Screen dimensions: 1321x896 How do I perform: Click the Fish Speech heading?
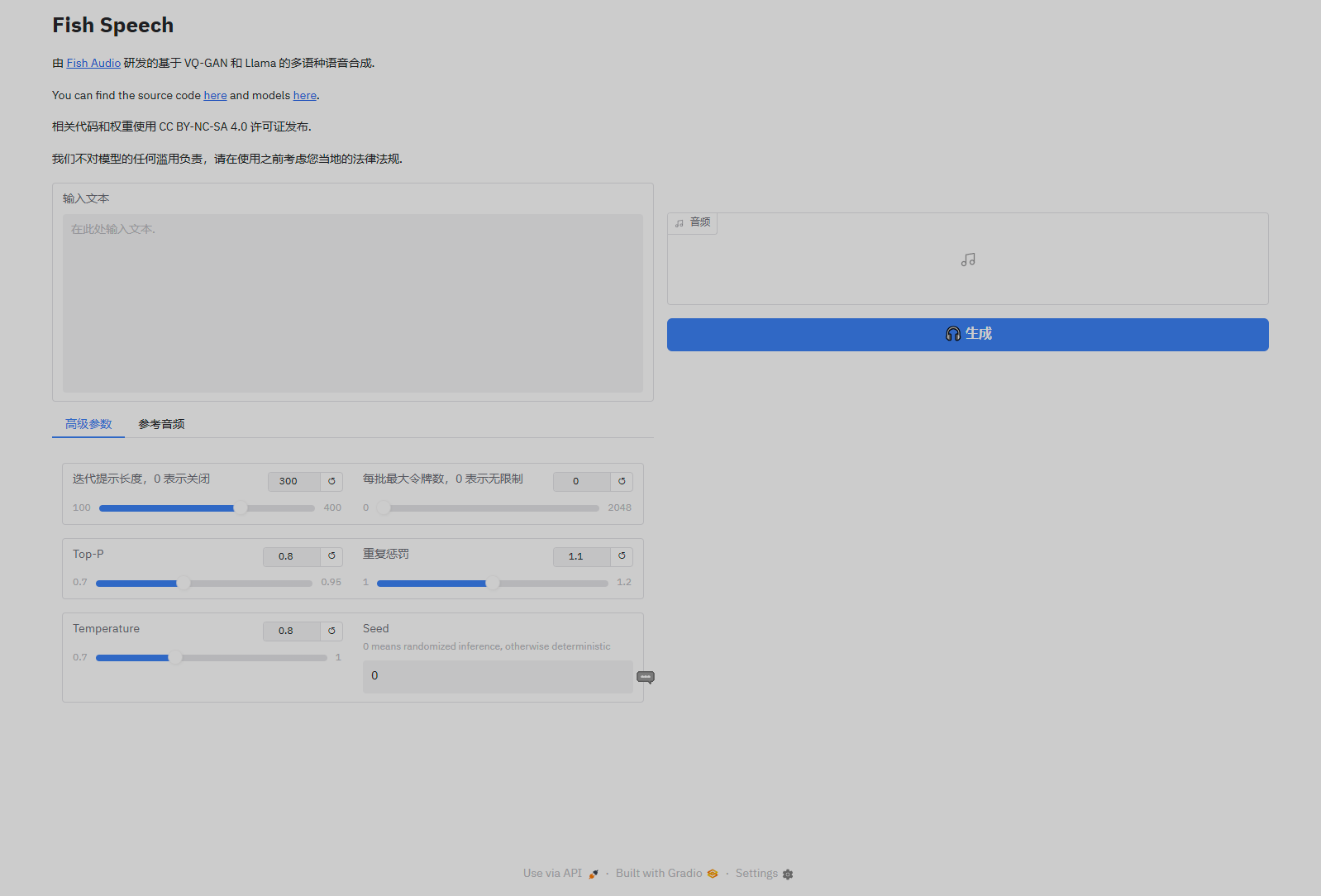[x=113, y=26]
